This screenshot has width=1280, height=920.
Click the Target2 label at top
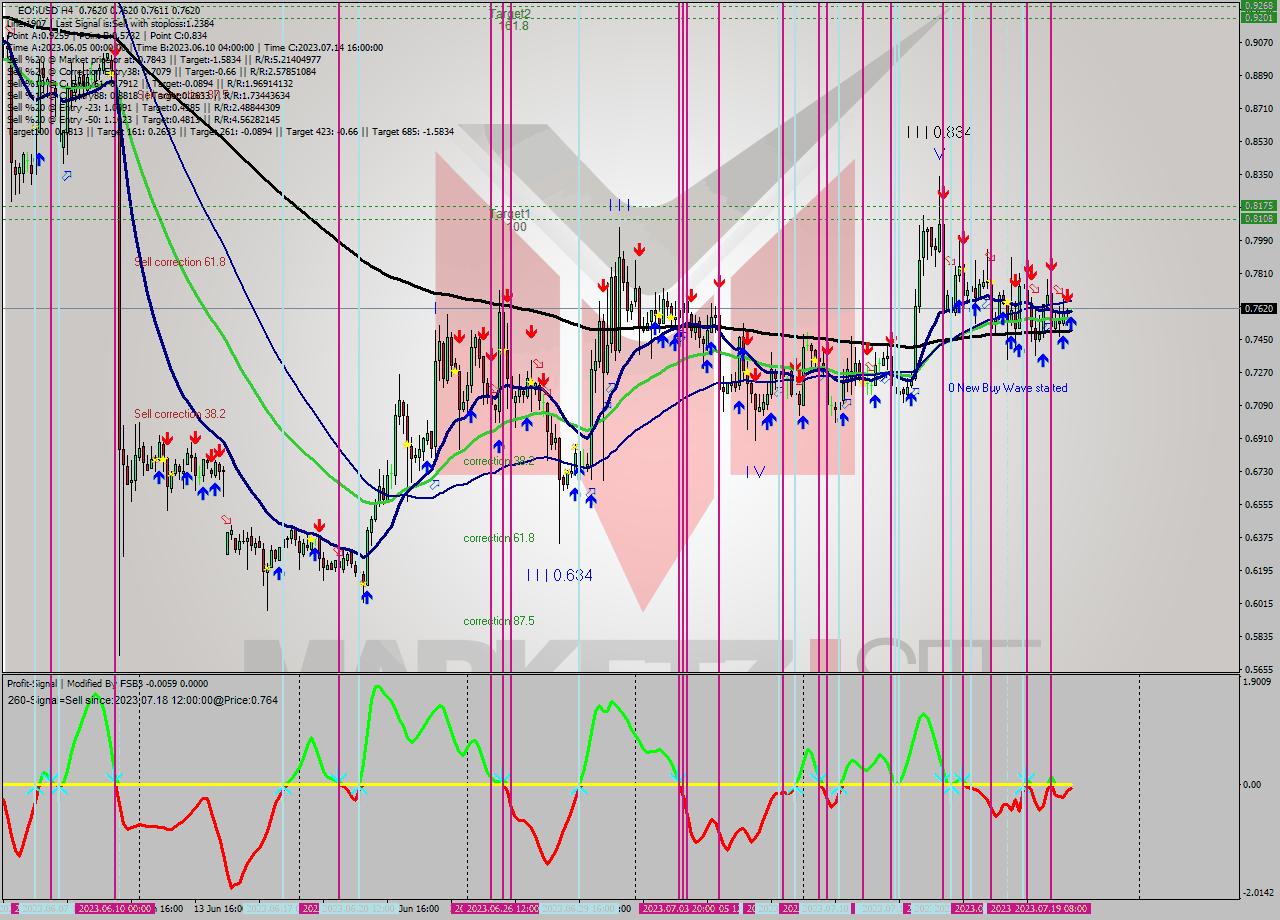(509, 13)
